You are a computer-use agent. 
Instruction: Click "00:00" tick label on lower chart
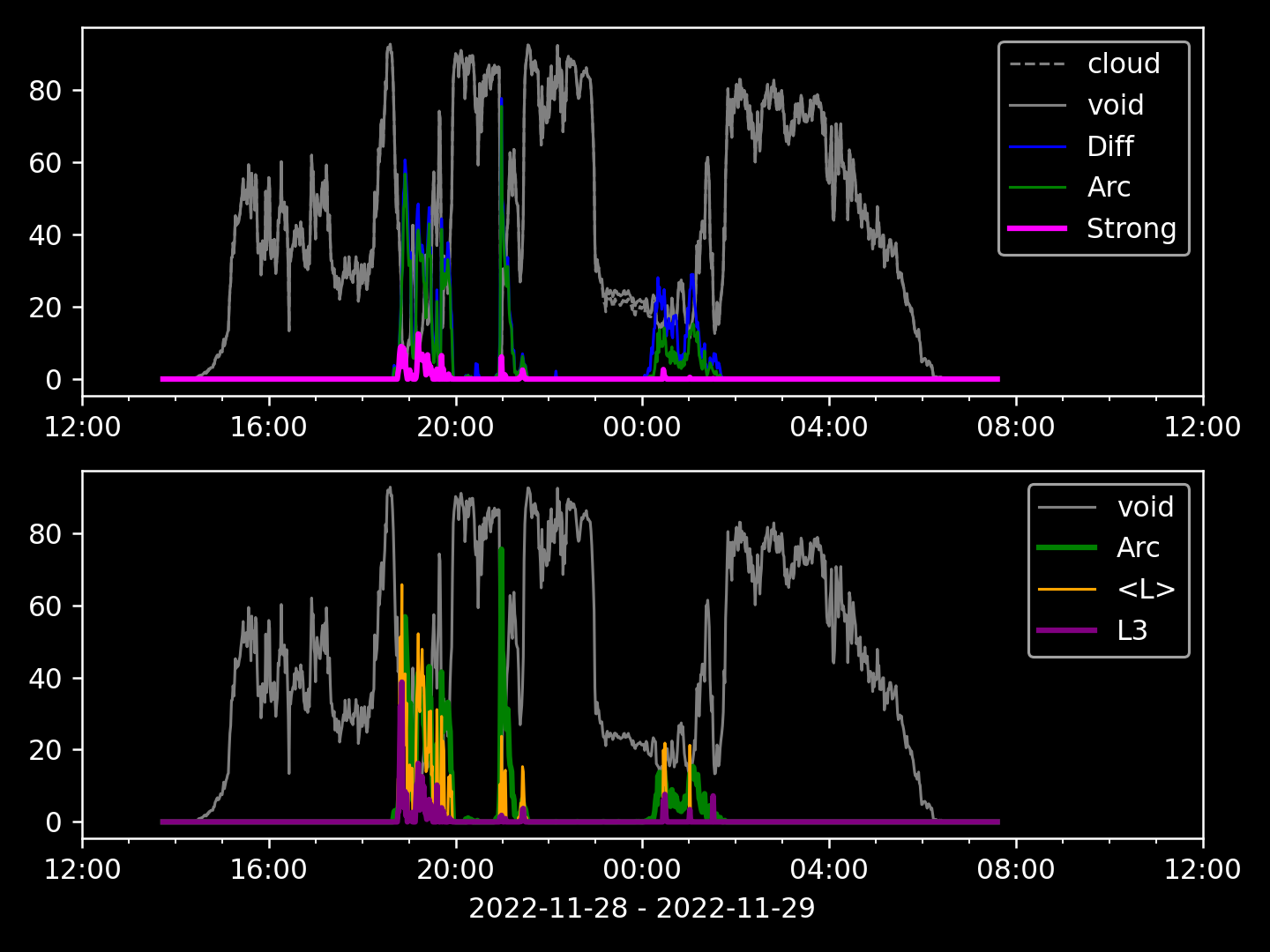(x=642, y=870)
